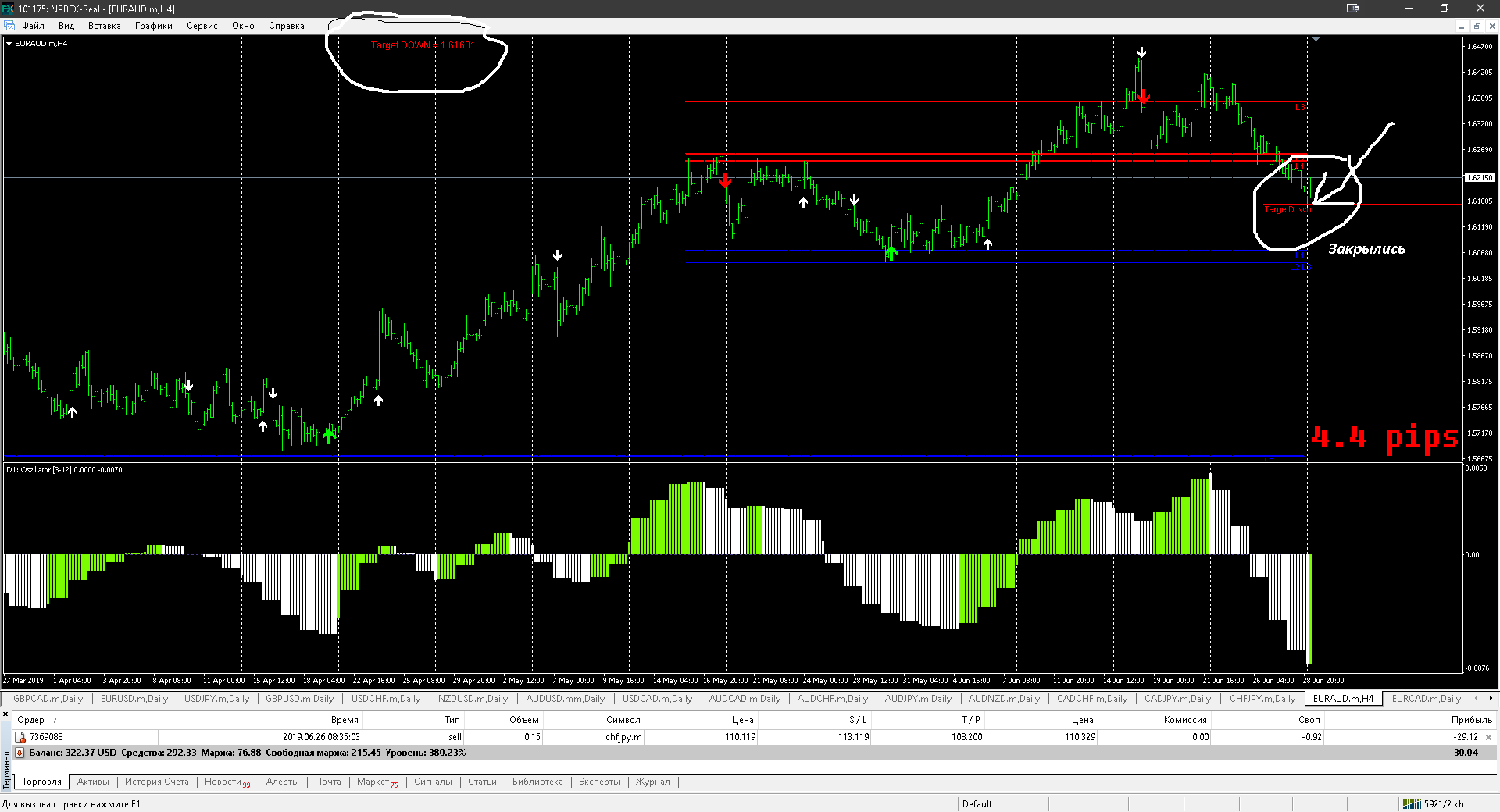
Task: Click the balance row arrow icon
Action: [x=20, y=753]
